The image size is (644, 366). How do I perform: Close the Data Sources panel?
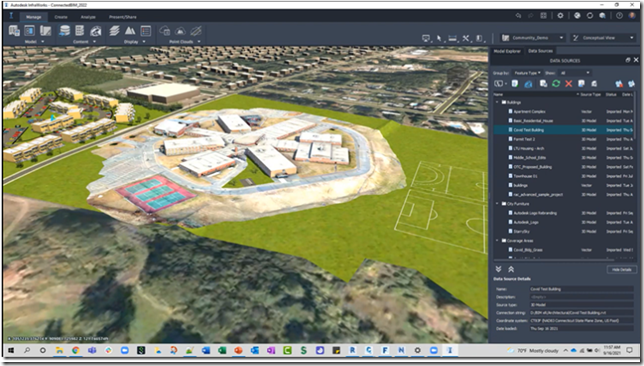point(636,60)
